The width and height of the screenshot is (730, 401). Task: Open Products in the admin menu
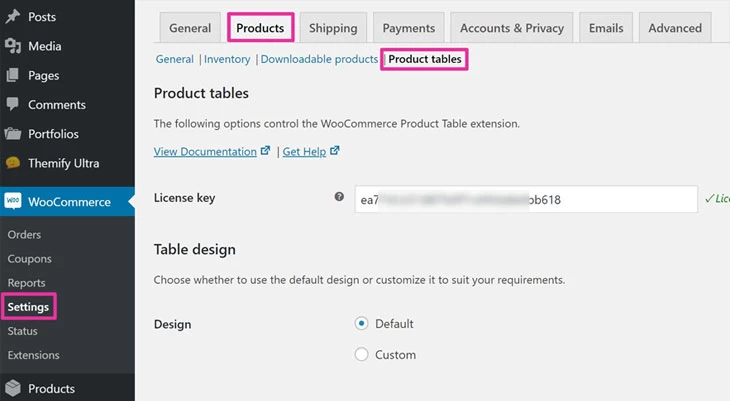[x=51, y=388]
